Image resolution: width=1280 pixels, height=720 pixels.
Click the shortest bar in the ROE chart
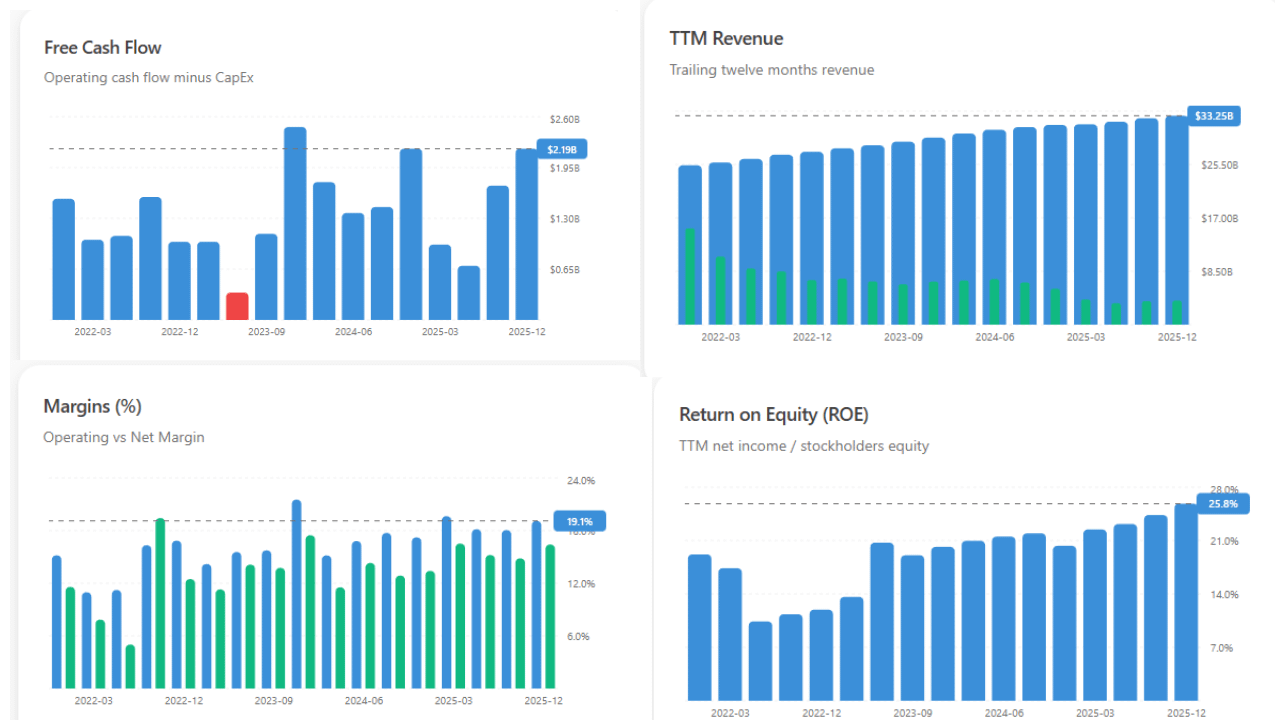(x=760, y=660)
